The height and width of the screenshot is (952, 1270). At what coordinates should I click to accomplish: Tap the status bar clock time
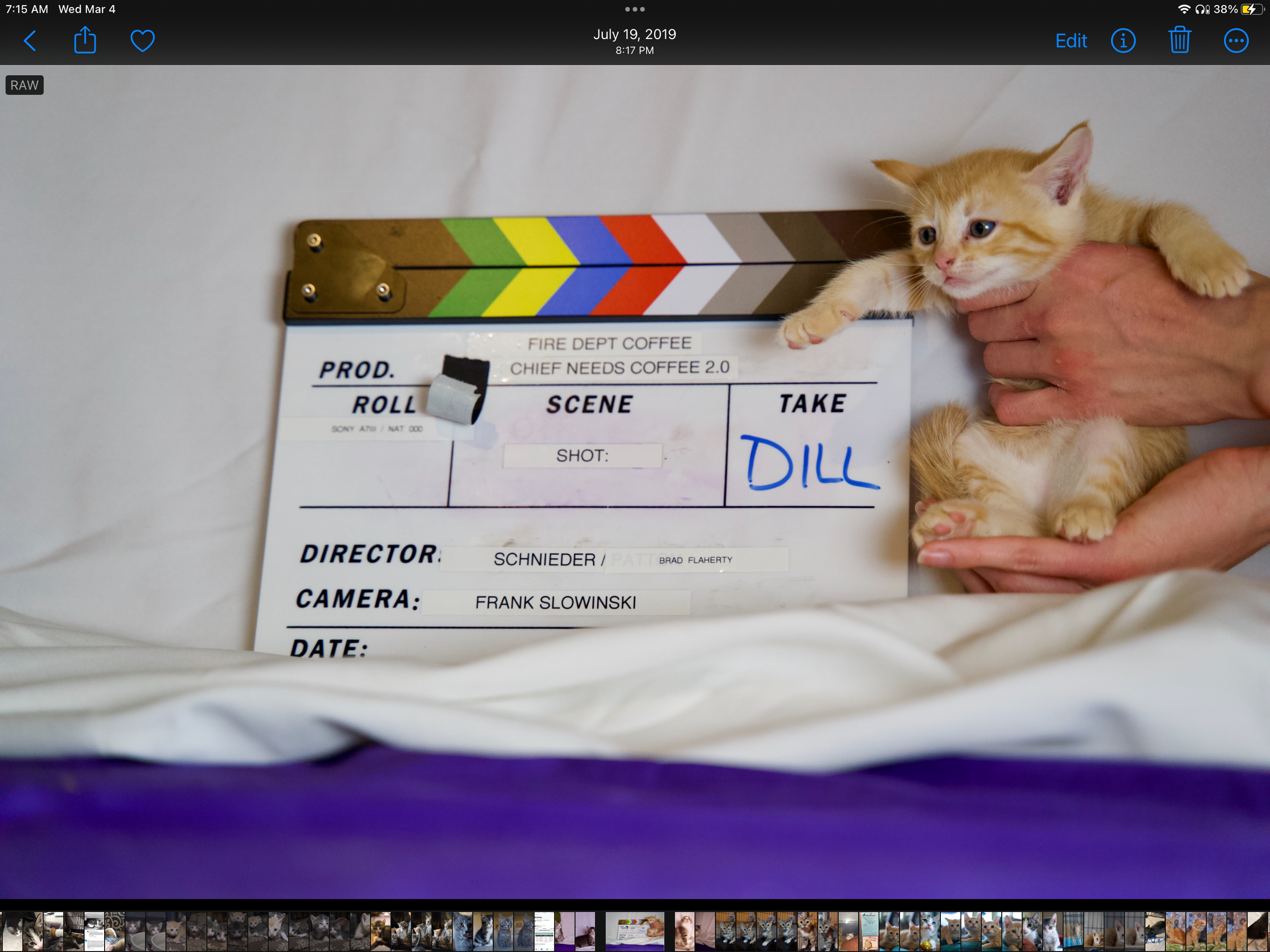click(x=26, y=9)
